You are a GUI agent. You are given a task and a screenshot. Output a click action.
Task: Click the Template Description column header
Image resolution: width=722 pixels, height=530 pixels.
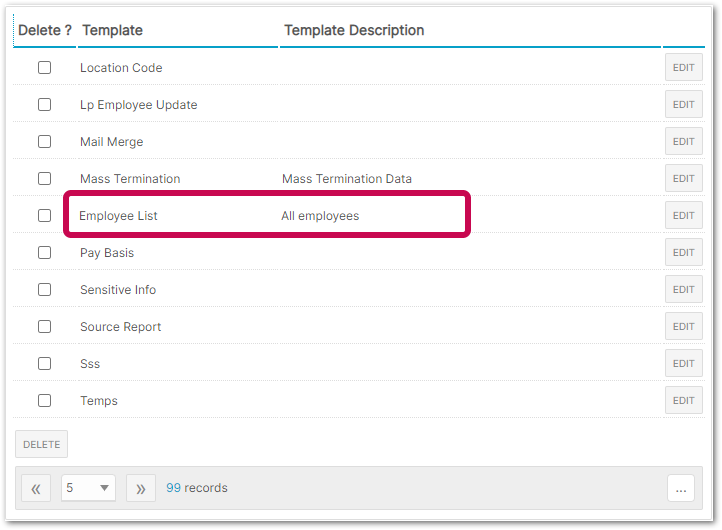pos(354,30)
